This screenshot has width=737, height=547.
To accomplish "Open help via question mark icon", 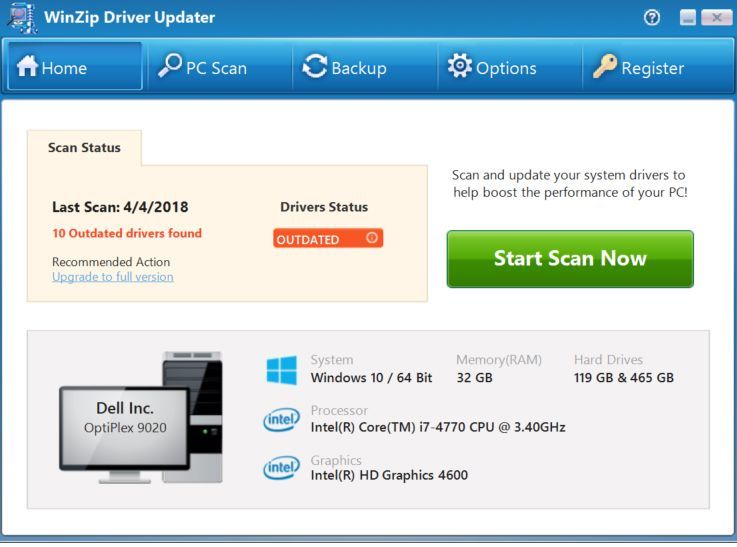I will 651,18.
